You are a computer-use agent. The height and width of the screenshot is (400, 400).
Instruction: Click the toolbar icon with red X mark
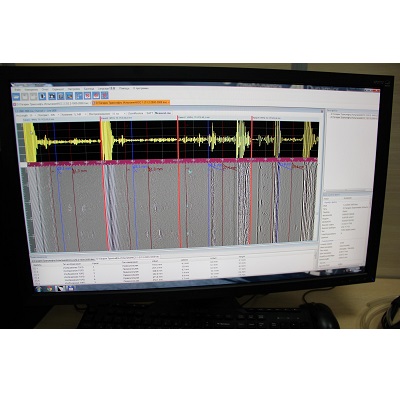pos(87,96)
